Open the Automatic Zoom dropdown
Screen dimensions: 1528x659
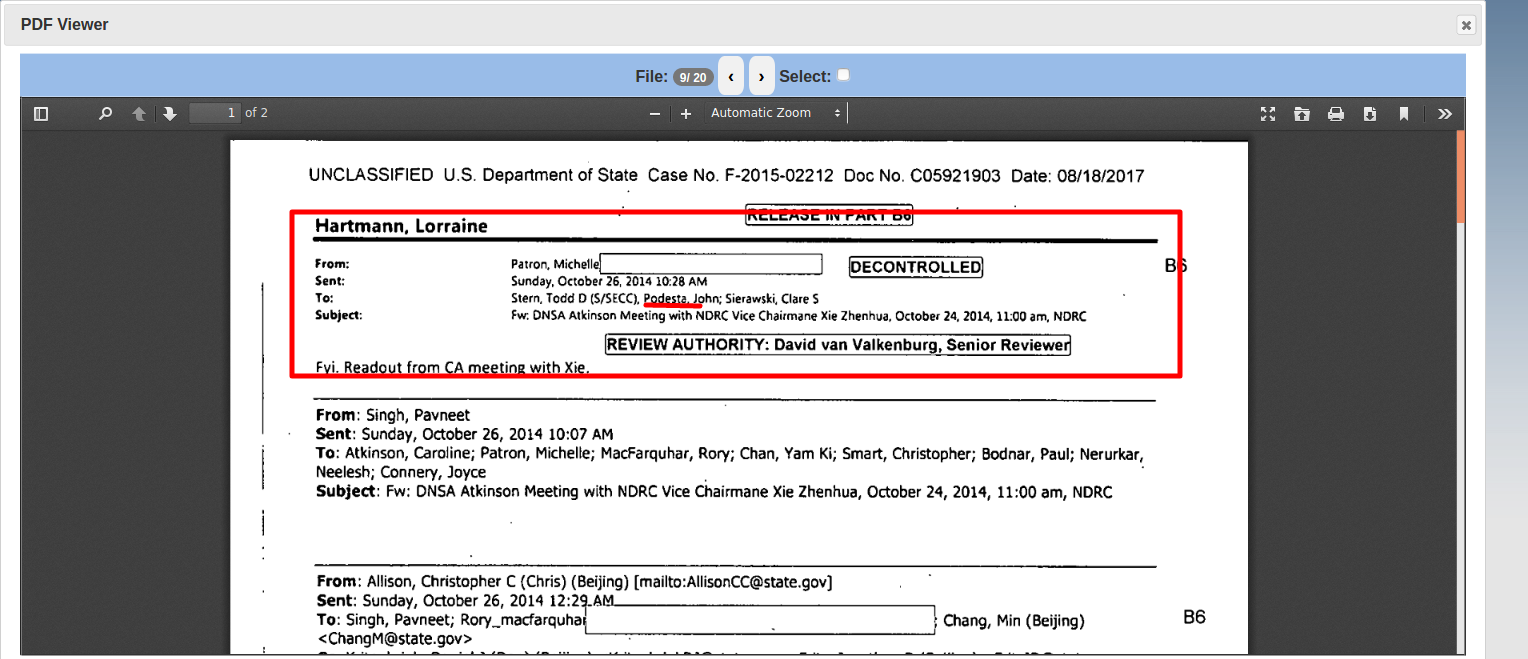pos(775,113)
